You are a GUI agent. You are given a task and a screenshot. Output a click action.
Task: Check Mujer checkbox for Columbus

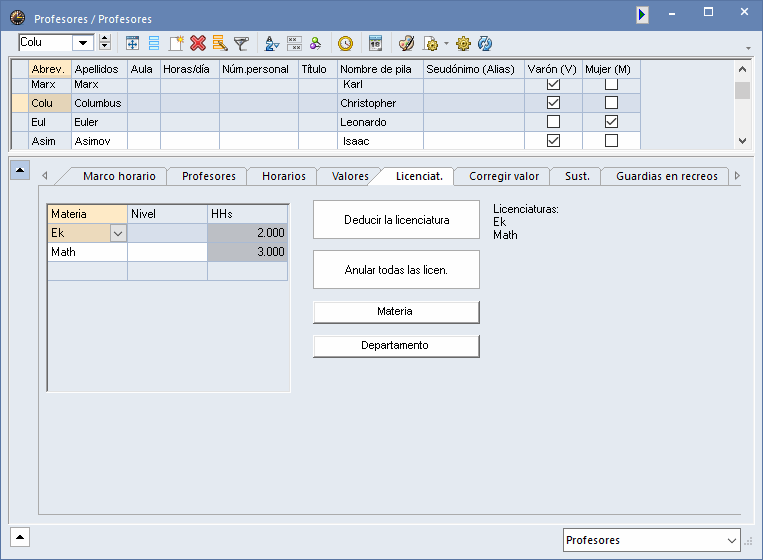click(x=611, y=103)
